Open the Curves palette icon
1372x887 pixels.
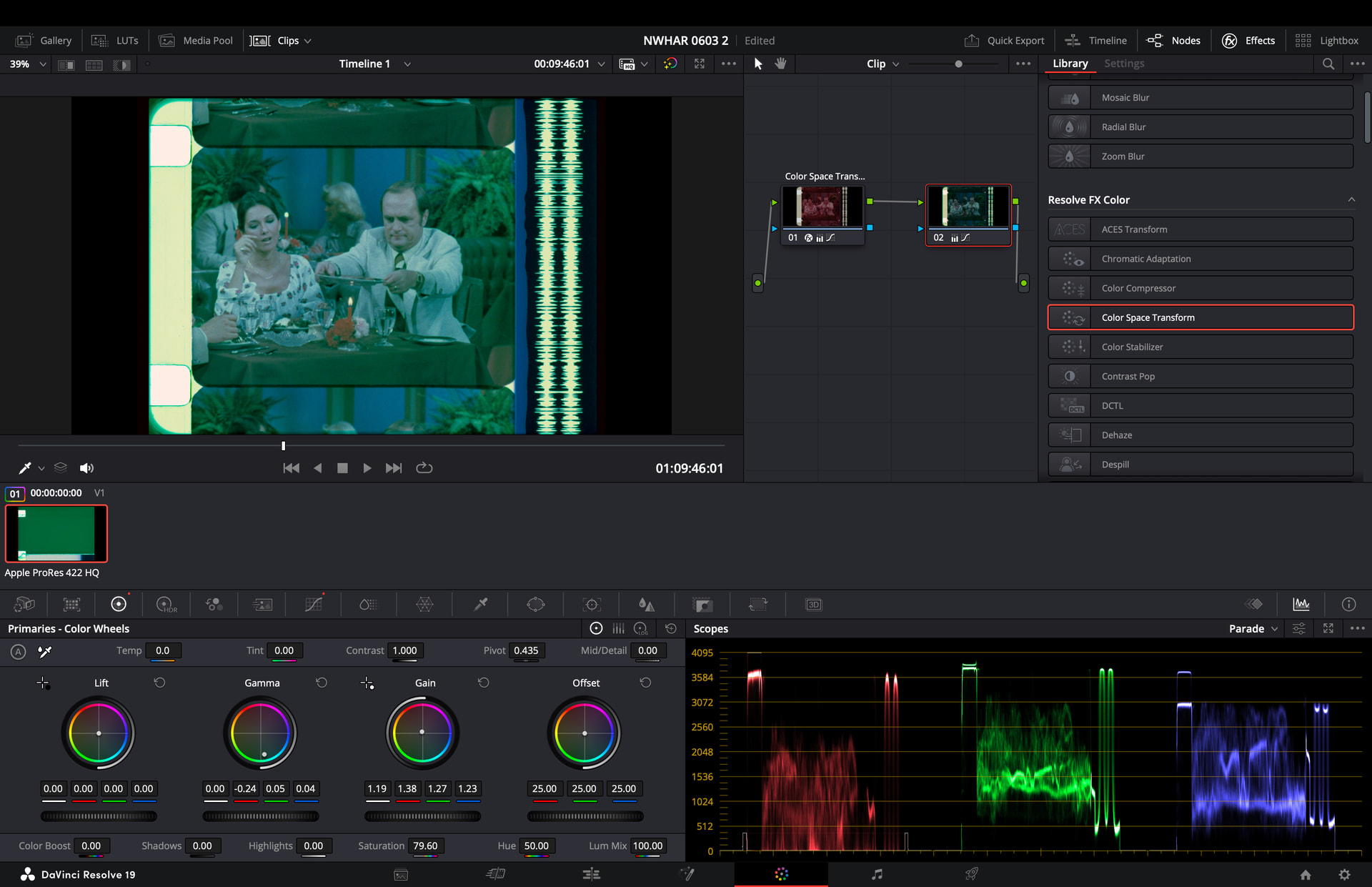pyautogui.click(x=313, y=605)
